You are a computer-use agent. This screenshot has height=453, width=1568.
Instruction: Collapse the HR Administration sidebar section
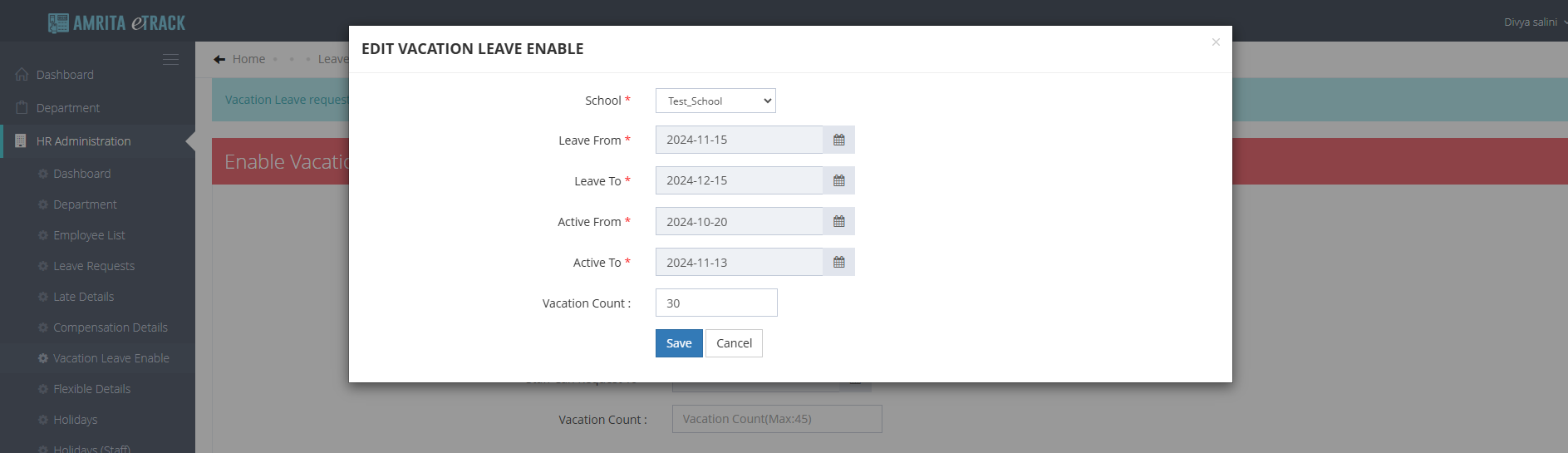coord(83,141)
